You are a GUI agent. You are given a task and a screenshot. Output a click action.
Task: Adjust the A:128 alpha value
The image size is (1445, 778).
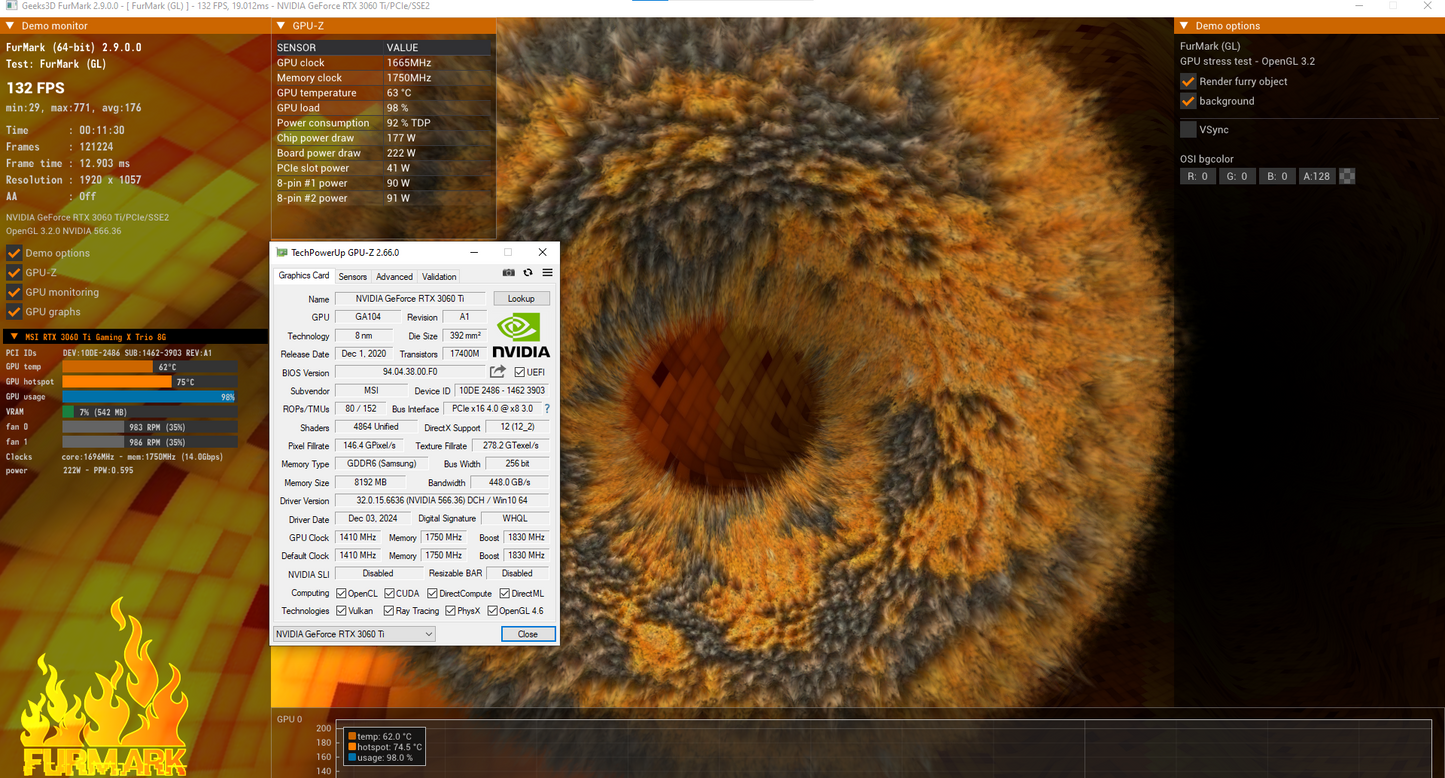tap(1317, 176)
